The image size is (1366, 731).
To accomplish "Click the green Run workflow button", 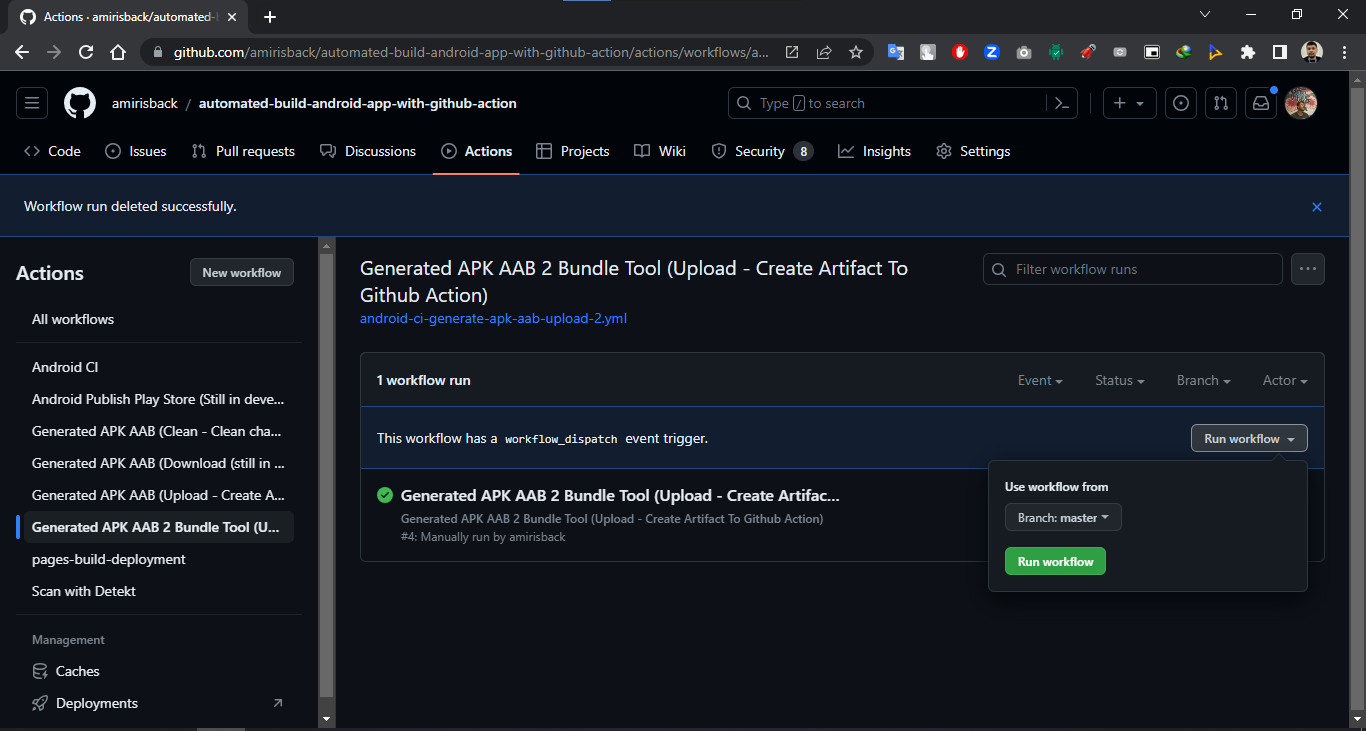I will [x=1055, y=562].
